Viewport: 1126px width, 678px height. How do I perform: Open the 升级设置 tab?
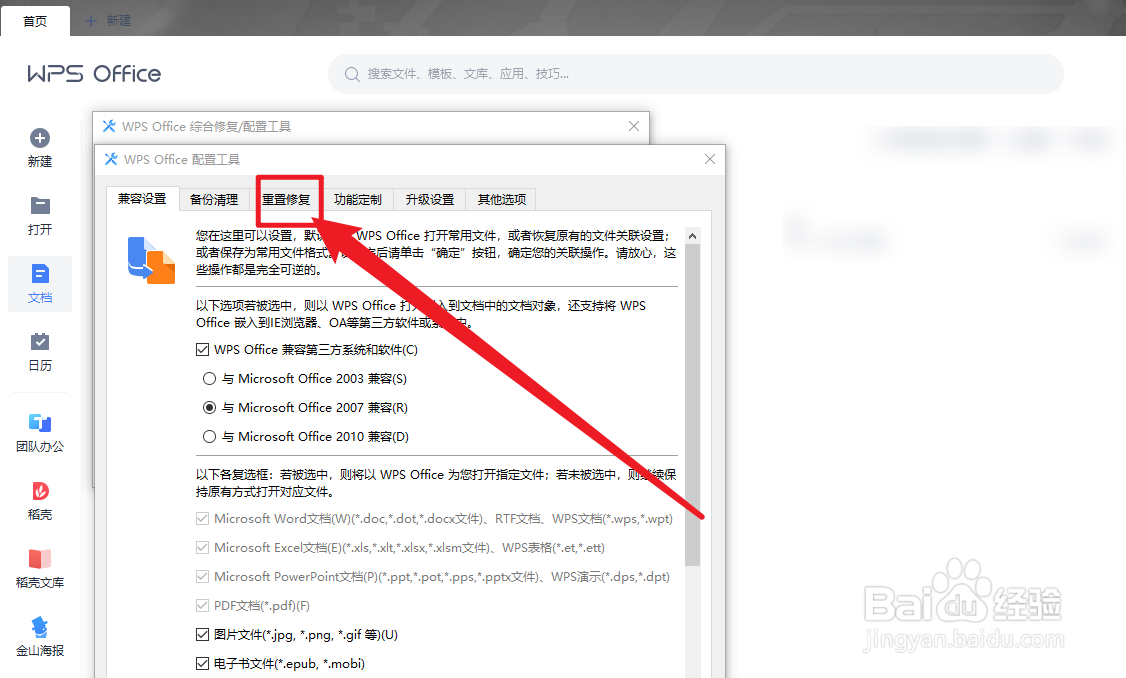click(x=429, y=200)
